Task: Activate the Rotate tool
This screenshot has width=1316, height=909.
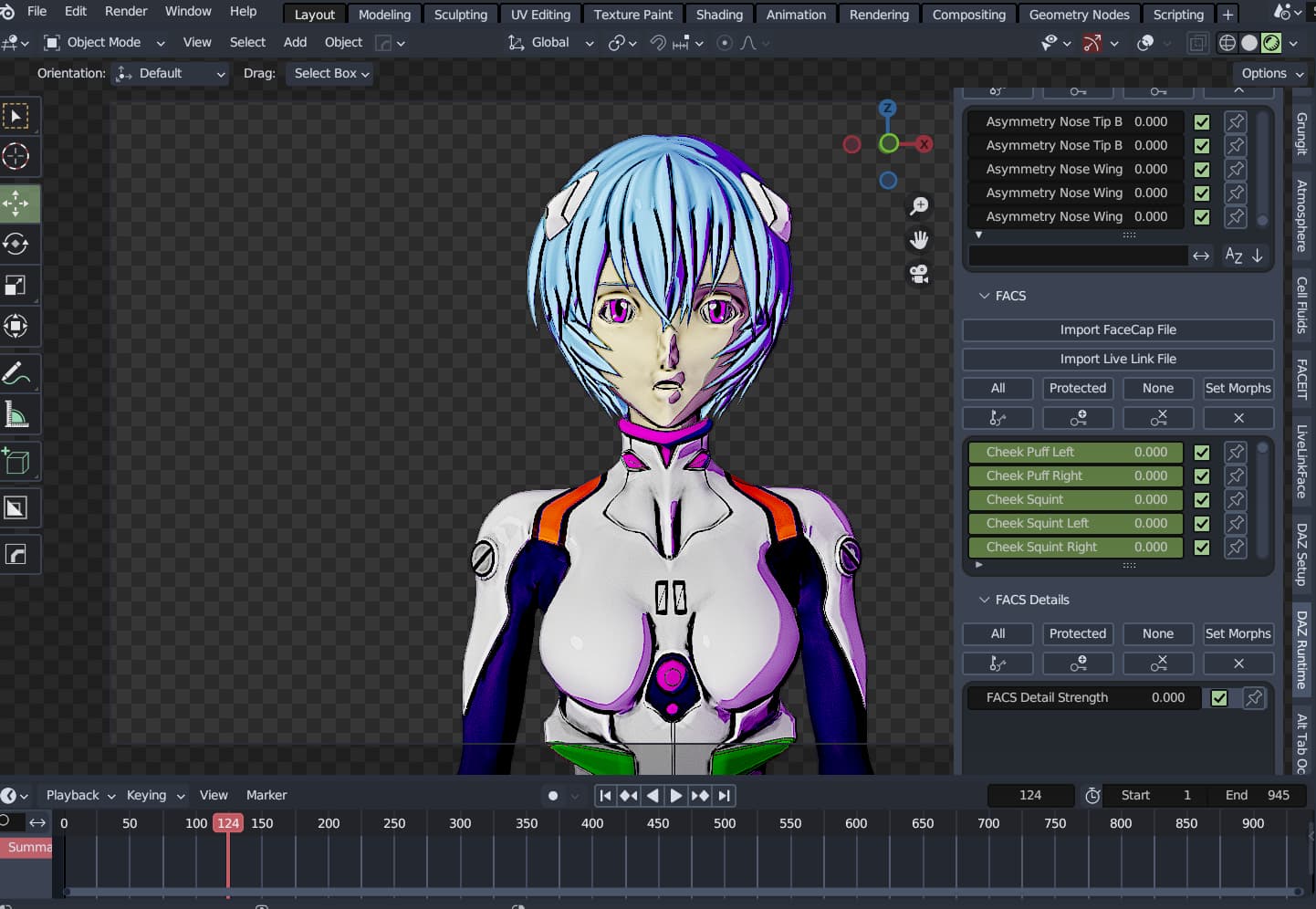Action: 16,245
